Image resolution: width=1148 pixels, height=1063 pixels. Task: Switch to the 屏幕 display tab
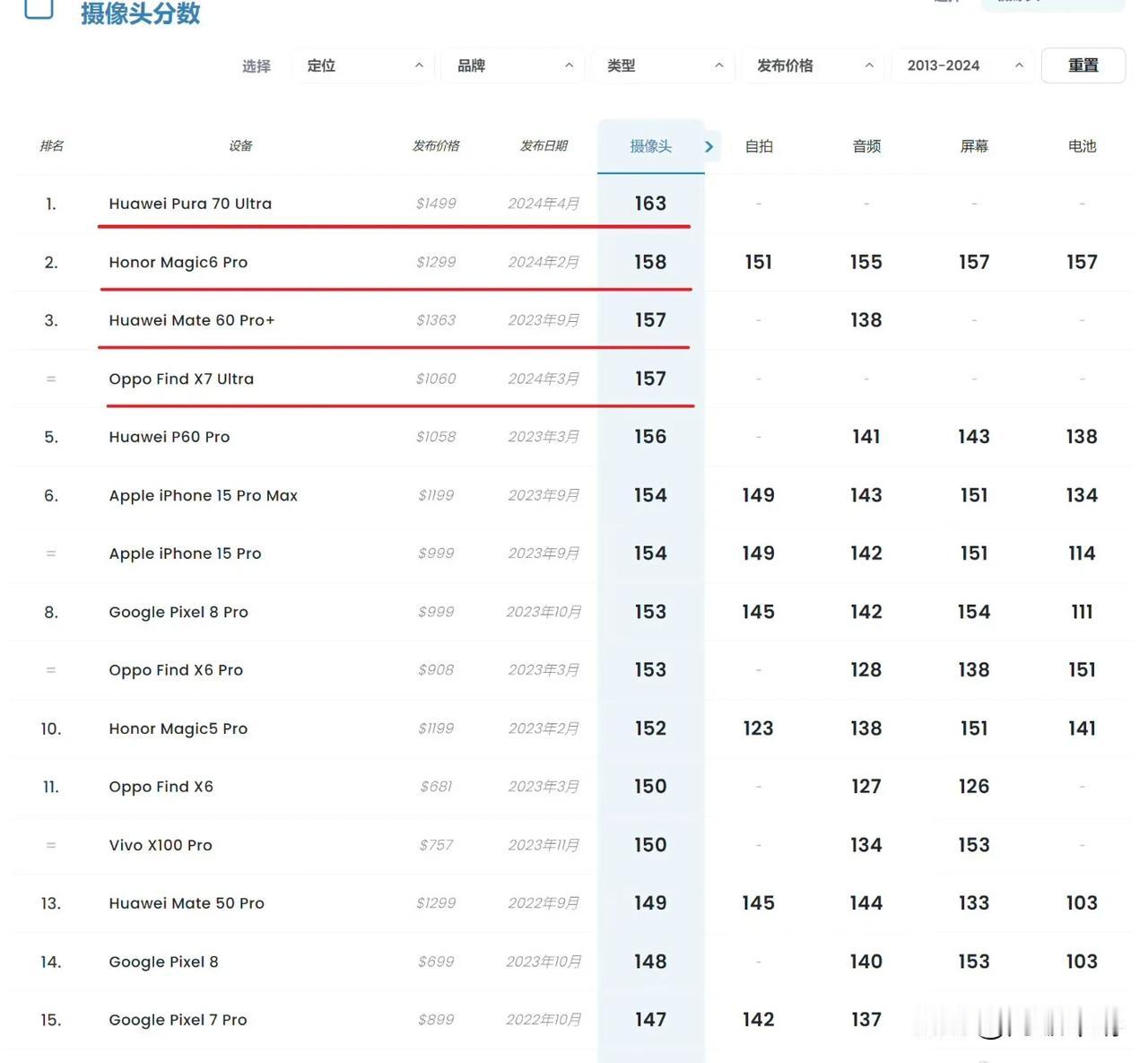974,146
